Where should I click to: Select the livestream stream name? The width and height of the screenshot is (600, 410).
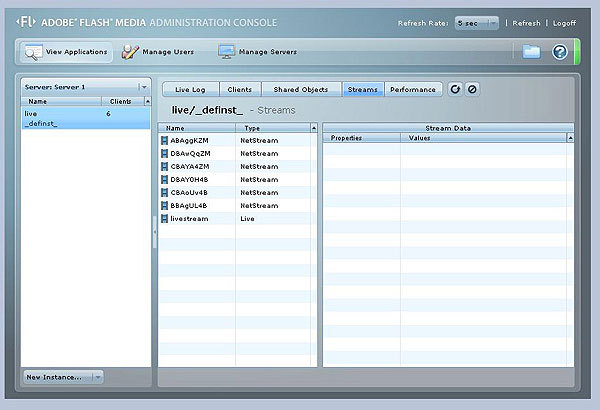click(x=189, y=219)
